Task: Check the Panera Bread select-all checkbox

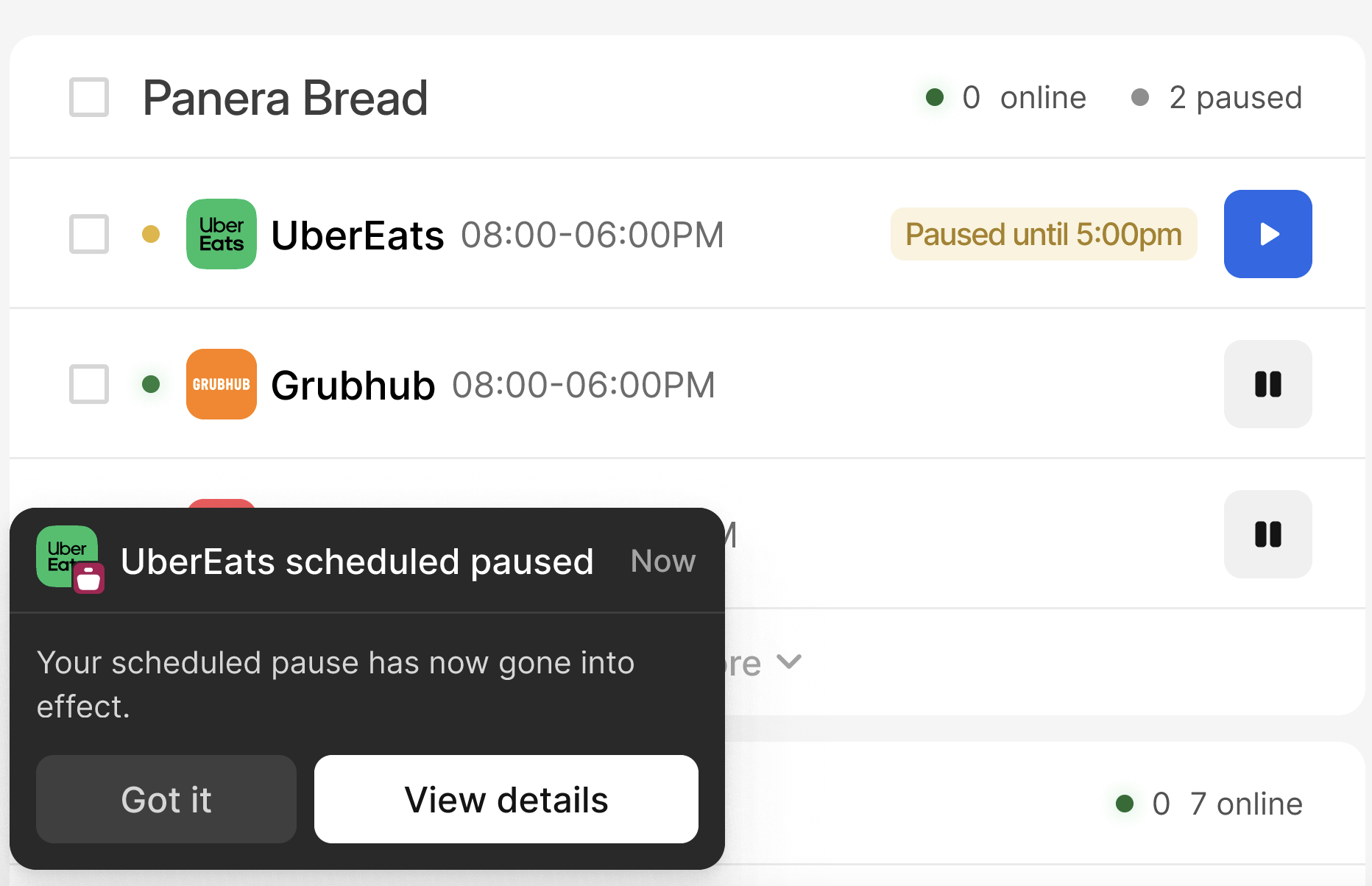Action: [x=89, y=97]
